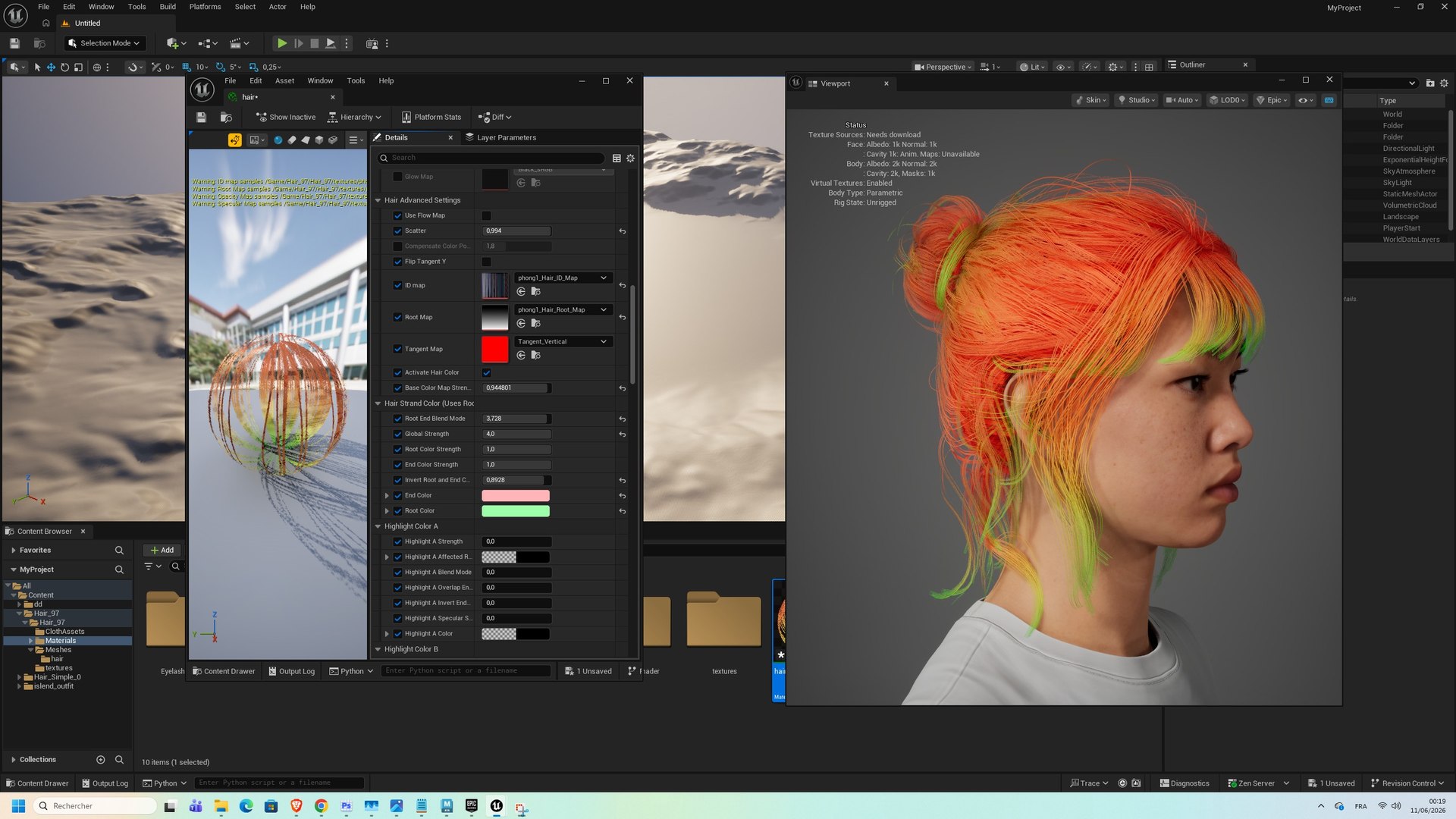Open the phong1_Hair_ID_Map texture dropdown
This screenshot has width=1456, height=819.
tap(563, 278)
